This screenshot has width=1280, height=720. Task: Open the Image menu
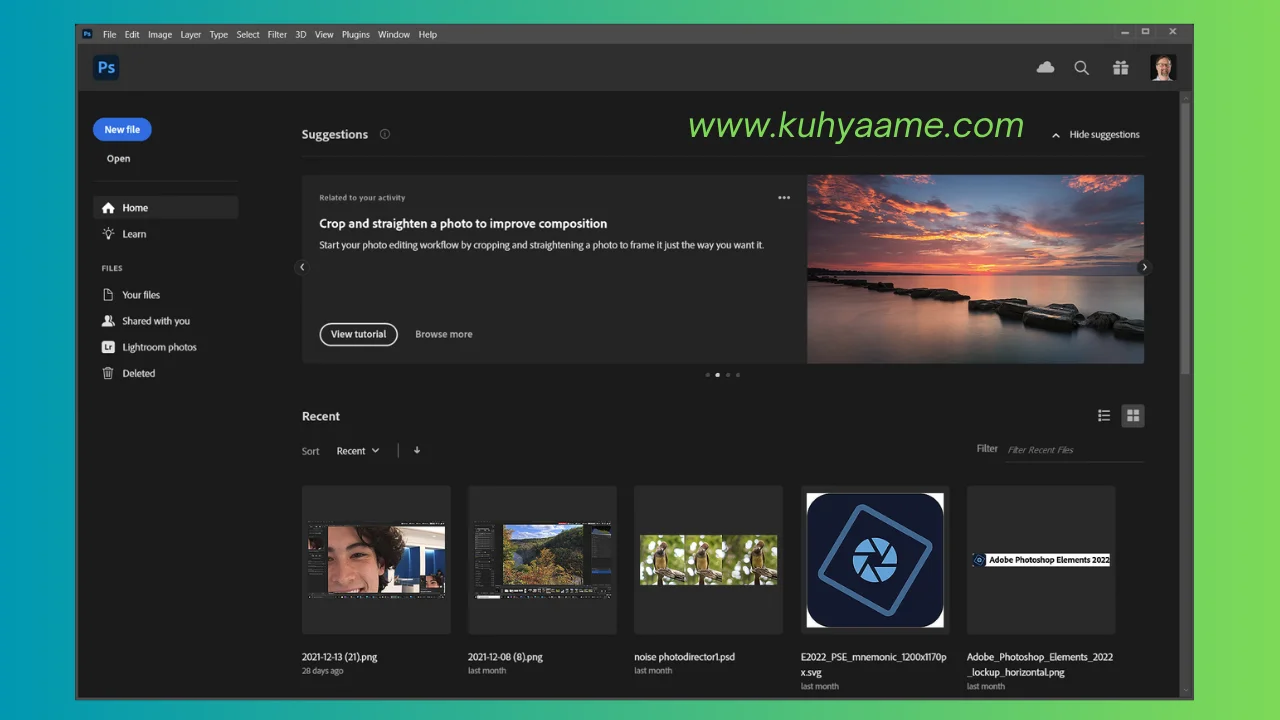pyautogui.click(x=160, y=34)
